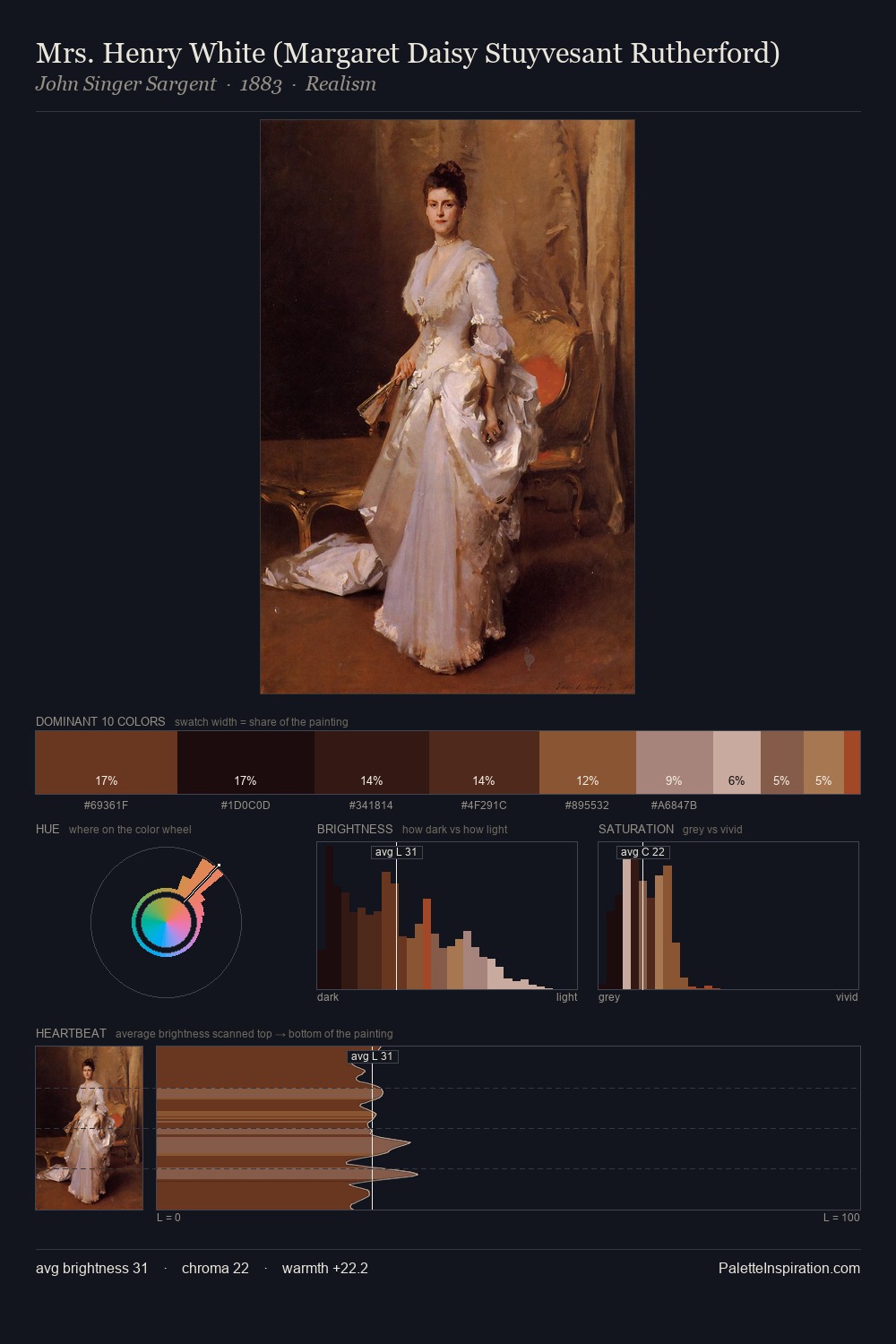
Task: Click the 'vivid' axis label under saturation
Action: point(847,997)
